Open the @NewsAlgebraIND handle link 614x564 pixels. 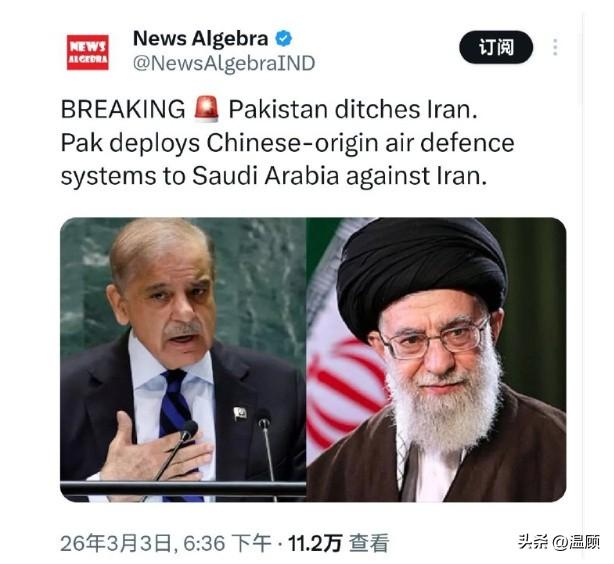coord(224,63)
